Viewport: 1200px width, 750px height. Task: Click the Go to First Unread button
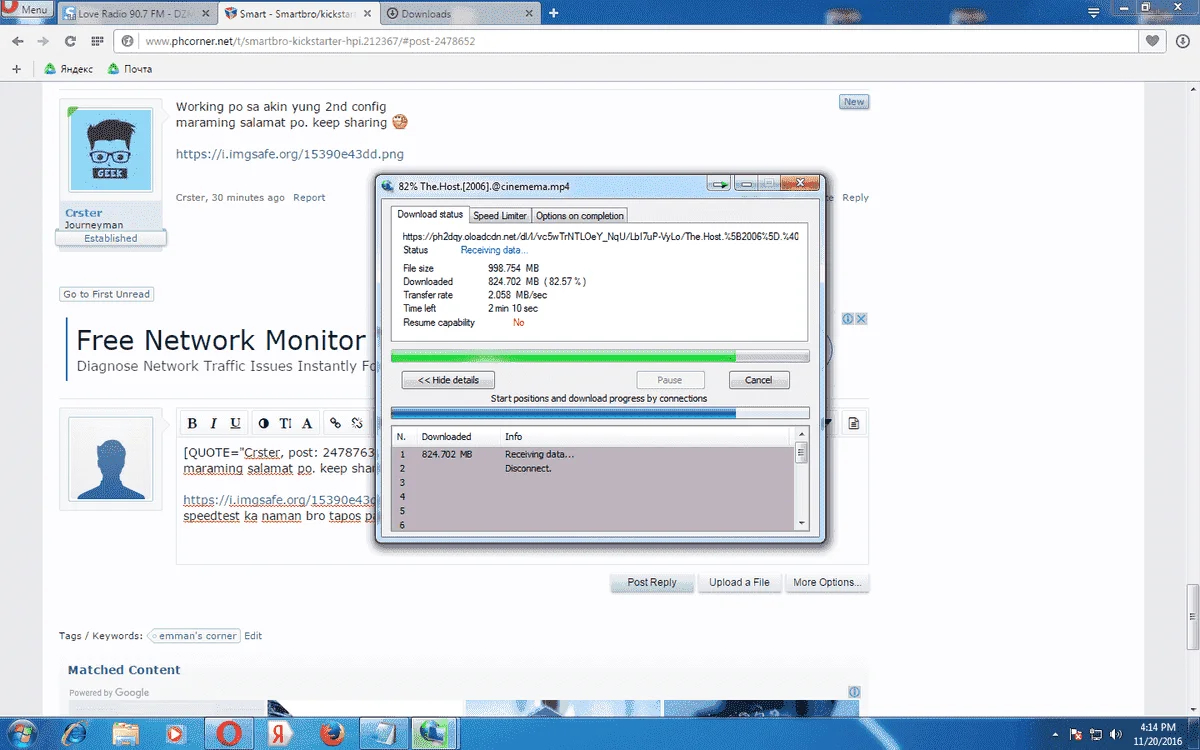pos(107,294)
